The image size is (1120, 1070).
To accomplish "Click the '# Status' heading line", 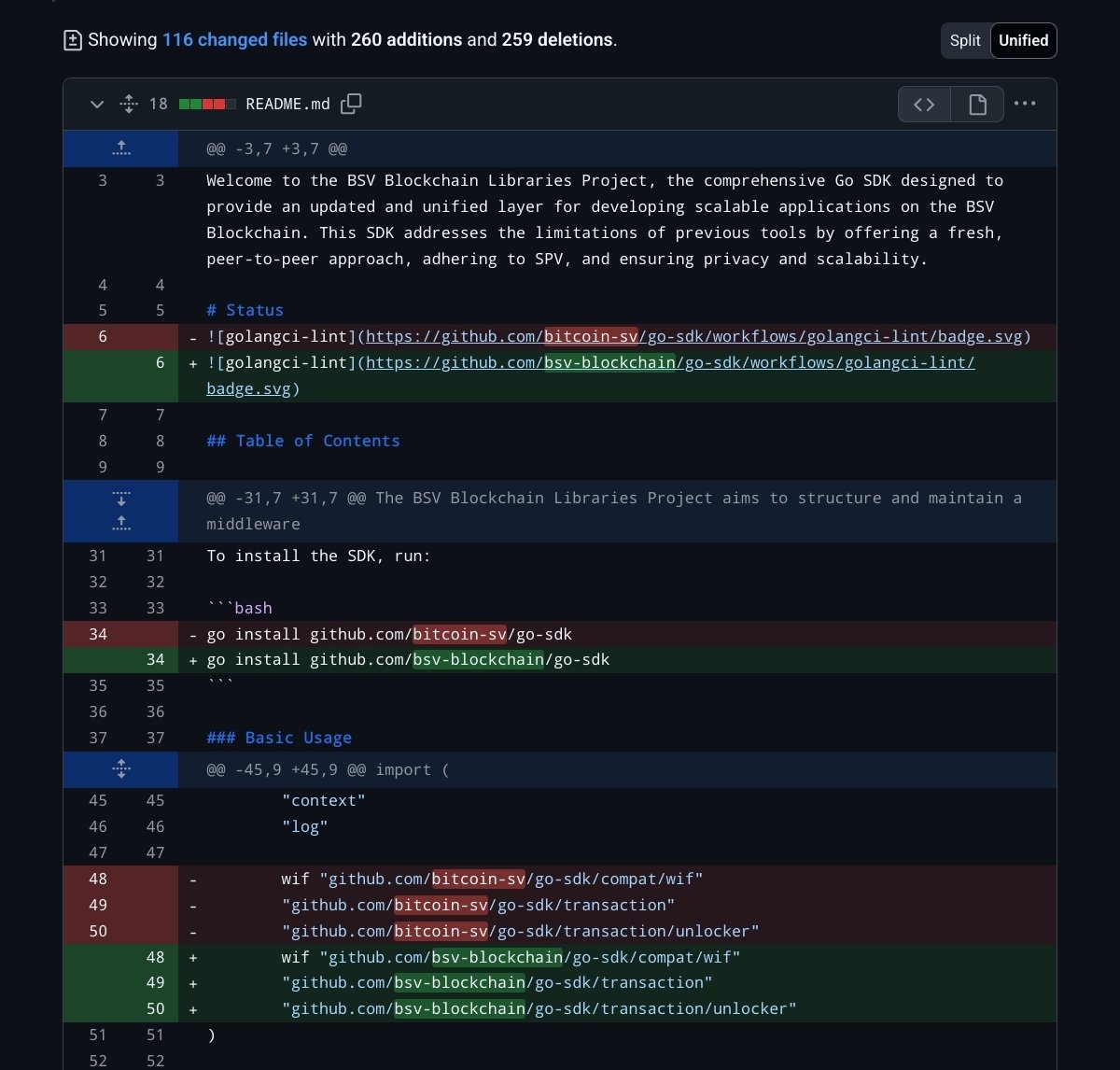I will [x=245, y=310].
